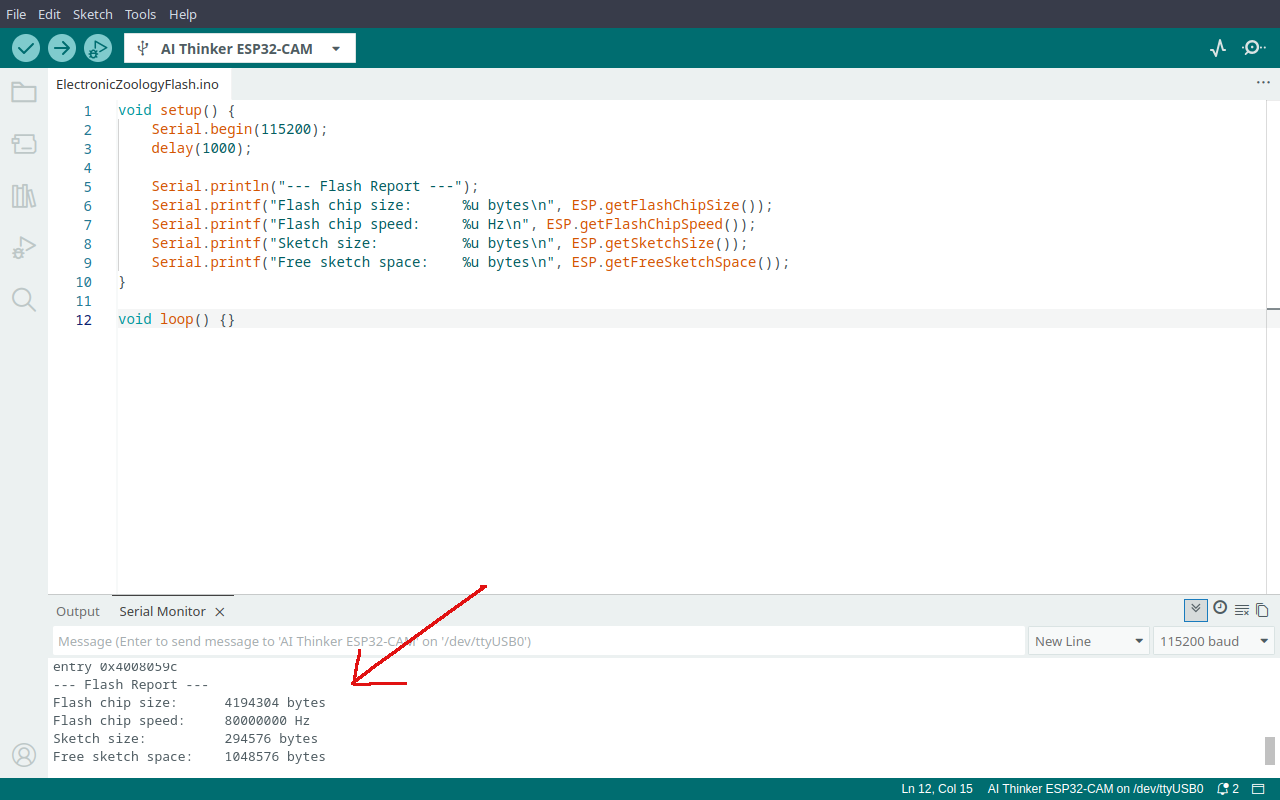Image resolution: width=1280 pixels, height=800 pixels.
Task: Click the "--- Flash Report ---" println line
Action: tap(316, 186)
